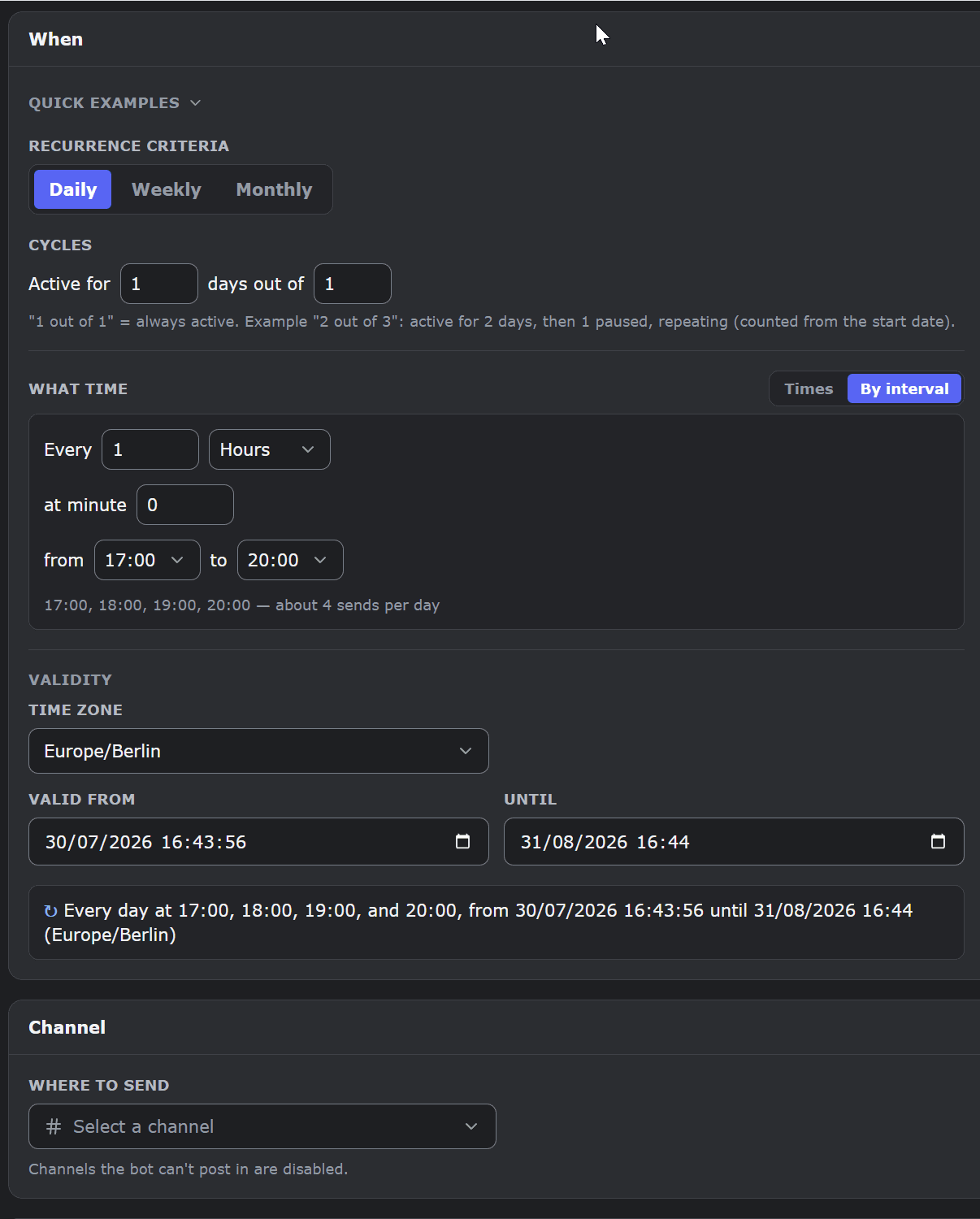Click the 'days out of' input field
Image resolution: width=980 pixels, height=1219 pixels.
(353, 284)
